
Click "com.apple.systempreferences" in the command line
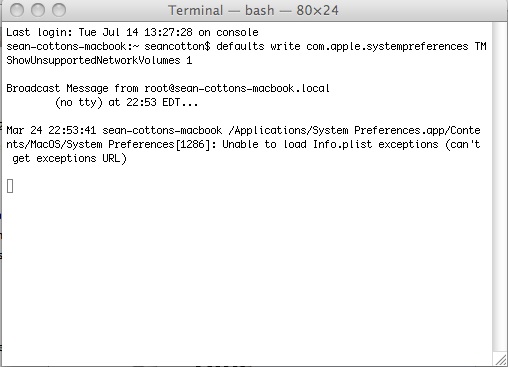click(x=387, y=46)
